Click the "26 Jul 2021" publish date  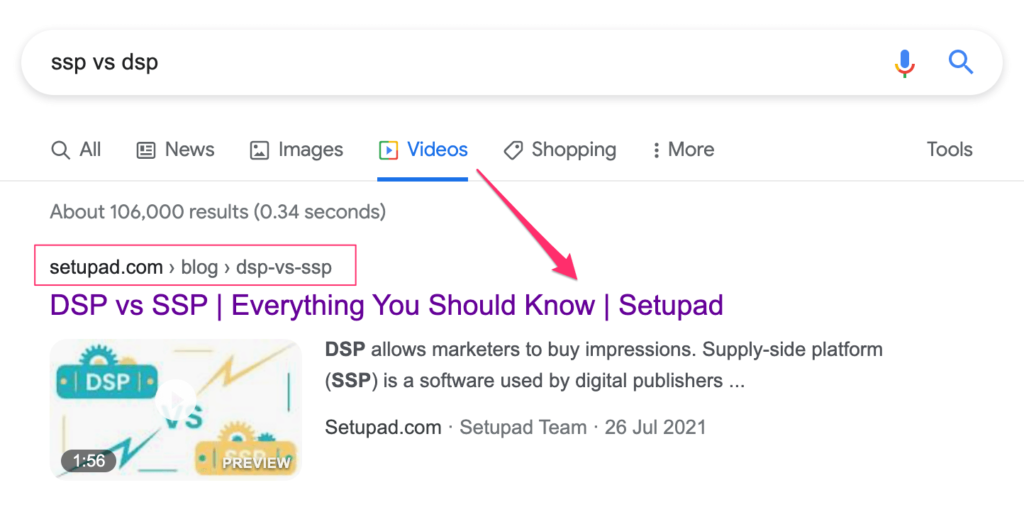(654, 427)
